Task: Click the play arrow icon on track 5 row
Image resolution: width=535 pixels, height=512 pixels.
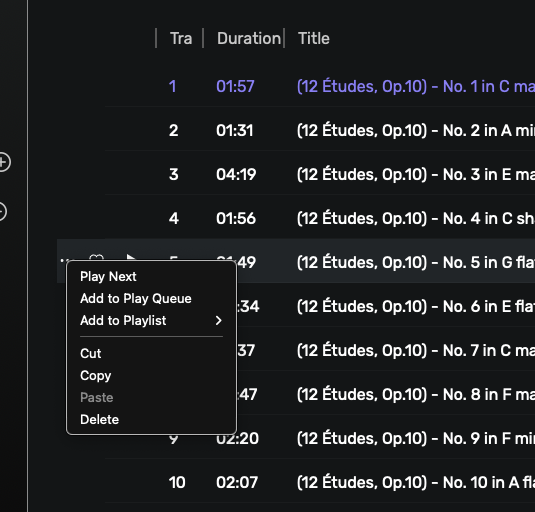Action: tap(131, 257)
